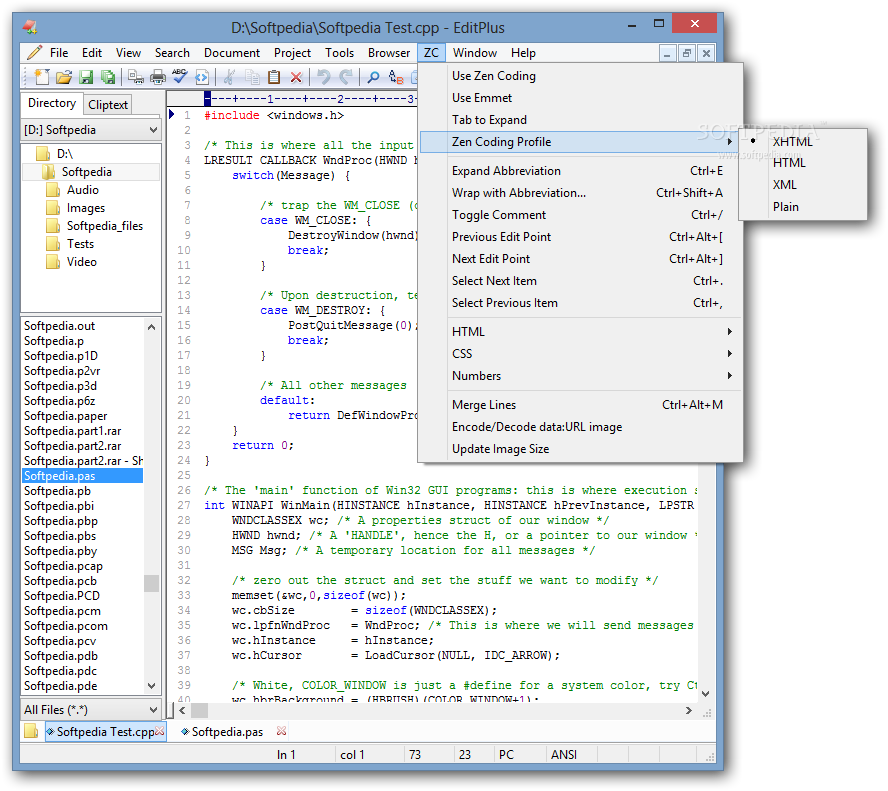
Task: Expand the Zen Coding Profile submenu
Action: click(x=580, y=142)
